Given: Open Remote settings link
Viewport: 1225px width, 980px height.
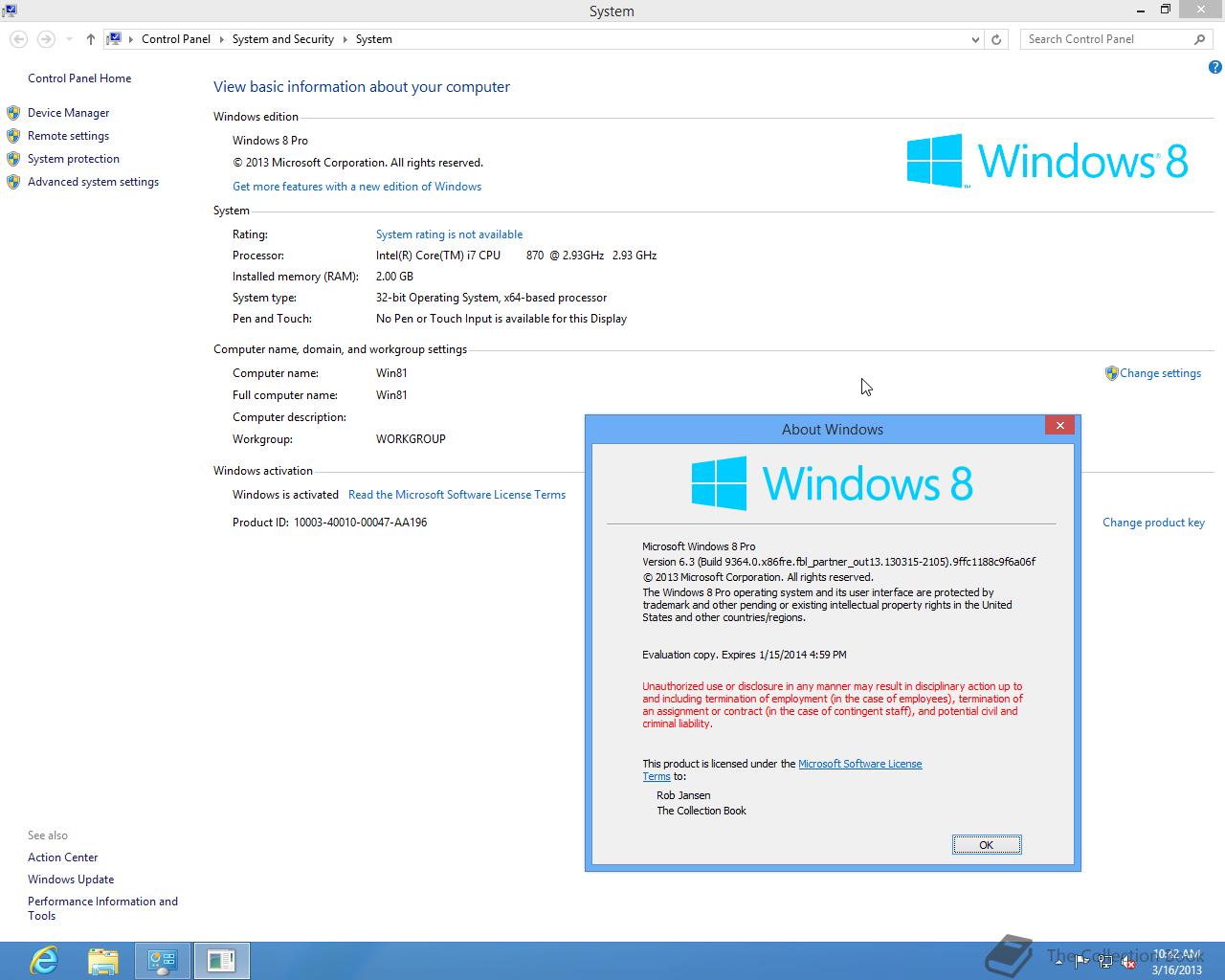Looking at the screenshot, I should pos(68,136).
